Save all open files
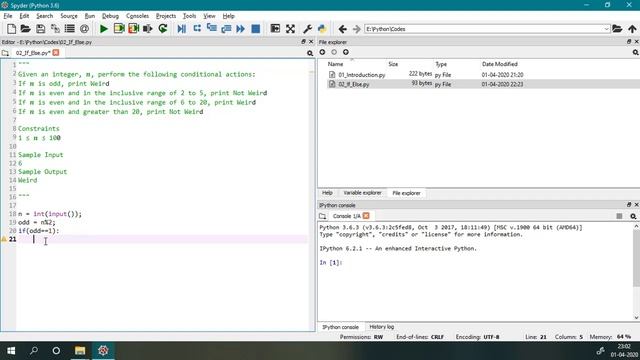This screenshot has height=360, width=640. click(55, 29)
